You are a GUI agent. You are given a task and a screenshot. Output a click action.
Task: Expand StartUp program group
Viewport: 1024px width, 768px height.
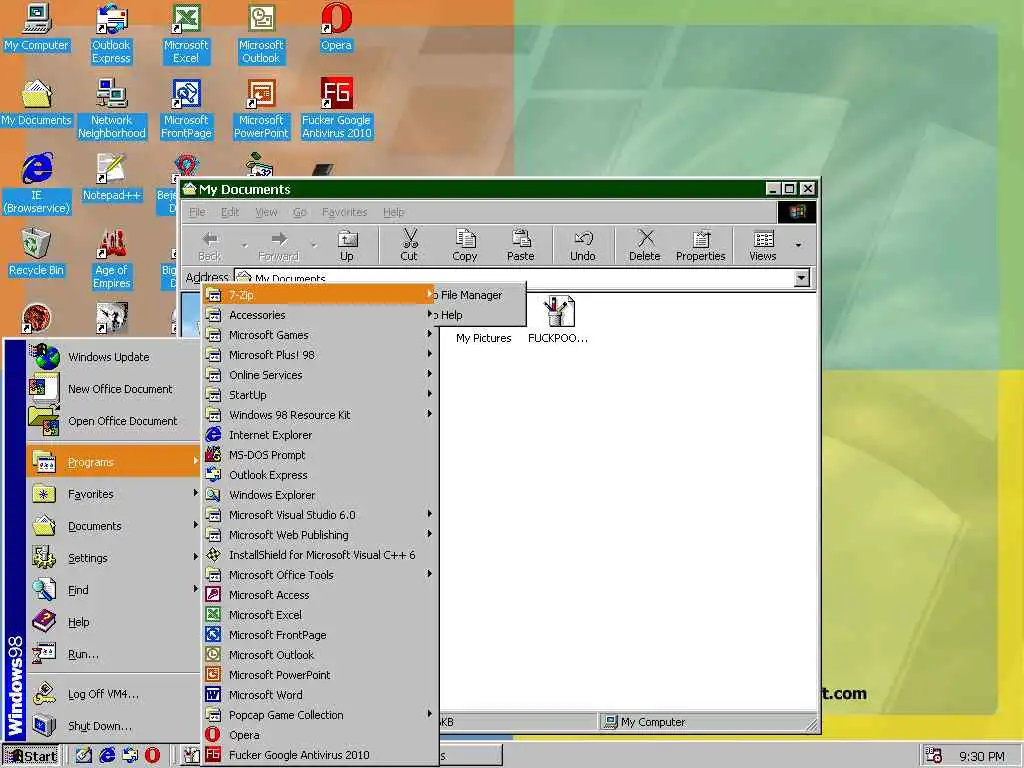pyautogui.click(x=319, y=395)
